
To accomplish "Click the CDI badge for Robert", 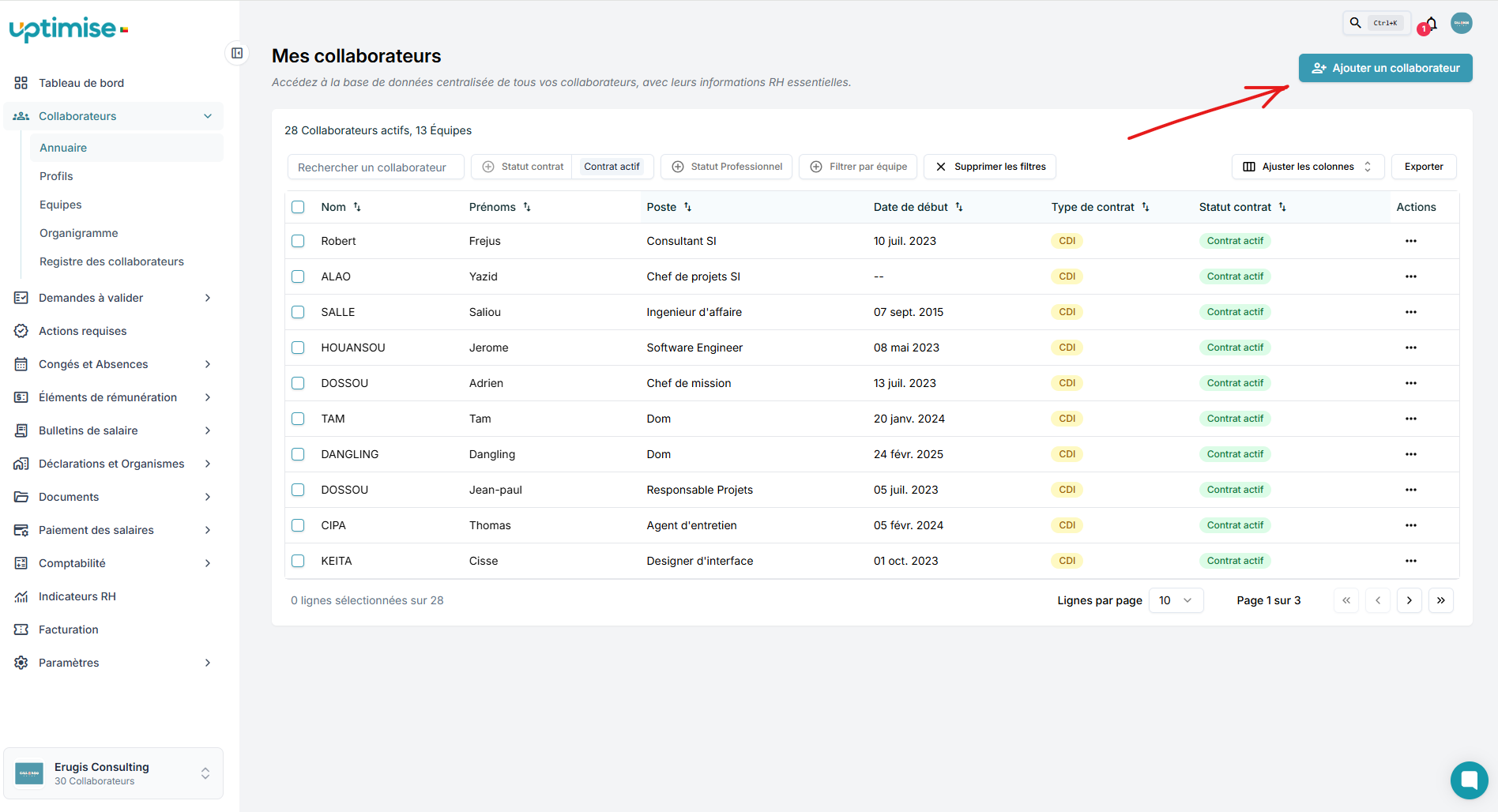I will click(x=1067, y=241).
